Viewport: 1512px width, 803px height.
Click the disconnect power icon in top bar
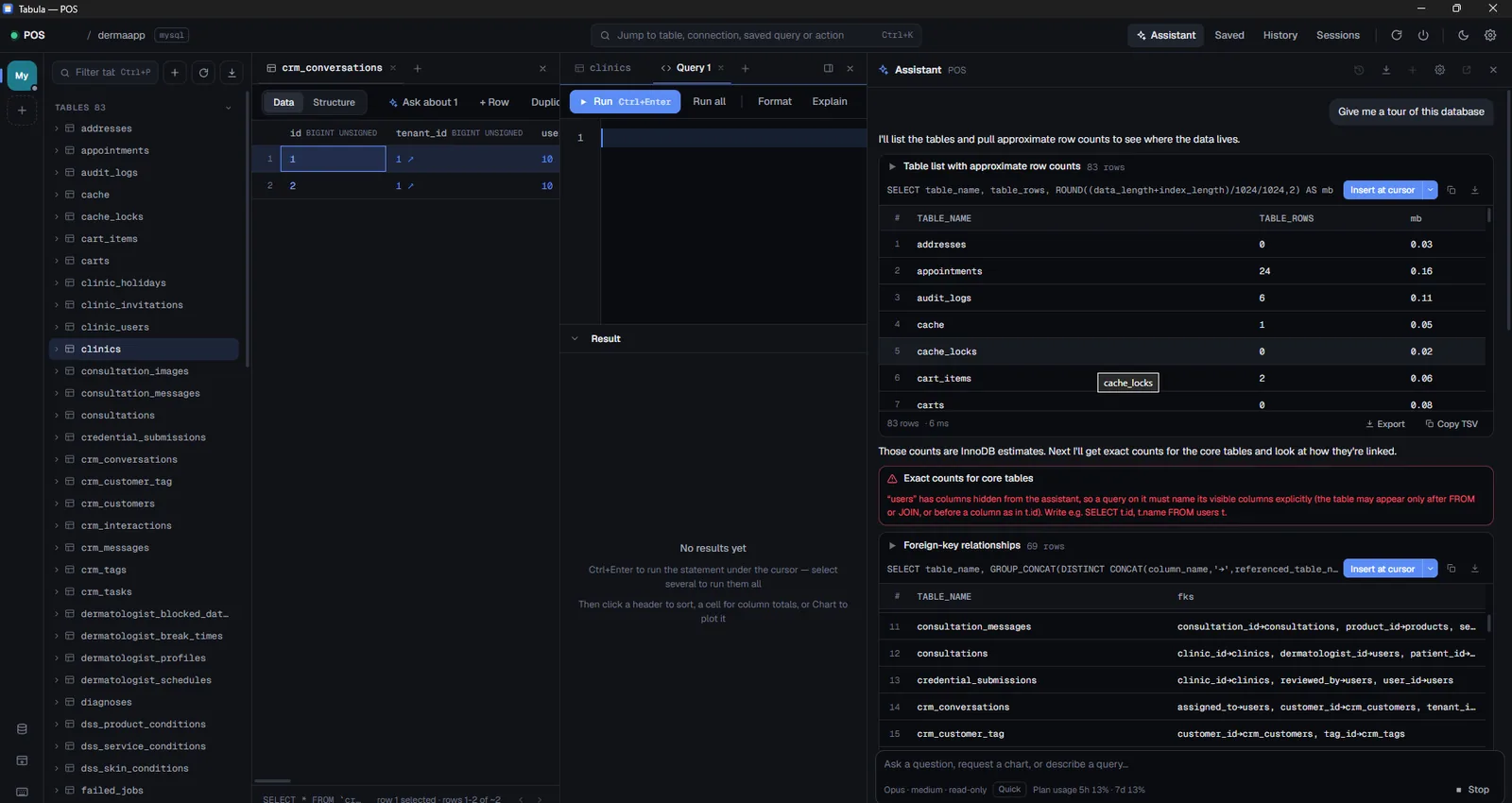coord(1423,36)
